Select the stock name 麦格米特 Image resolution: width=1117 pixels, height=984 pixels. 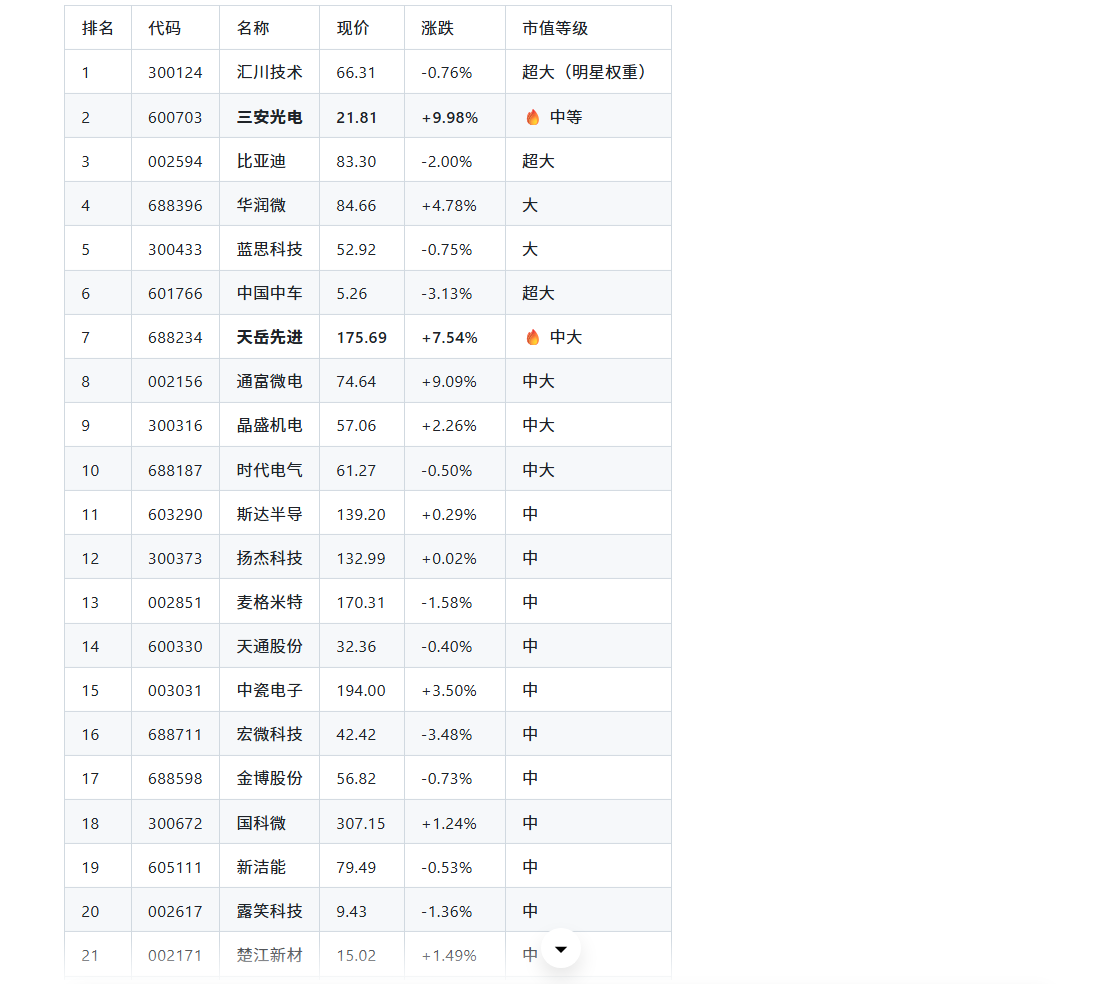click(269, 603)
